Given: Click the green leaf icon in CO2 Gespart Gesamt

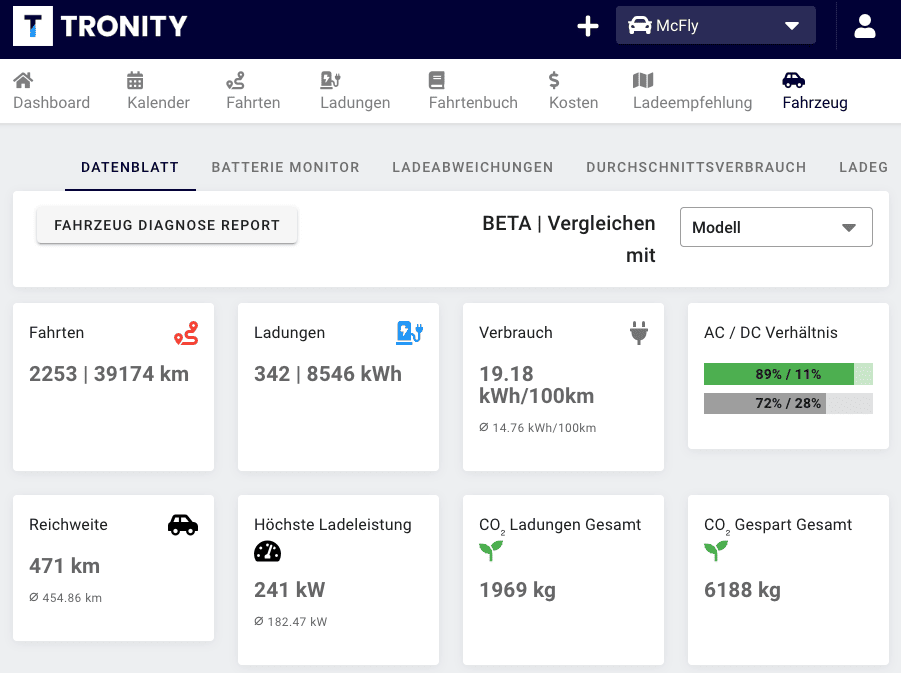Looking at the screenshot, I should (x=716, y=551).
